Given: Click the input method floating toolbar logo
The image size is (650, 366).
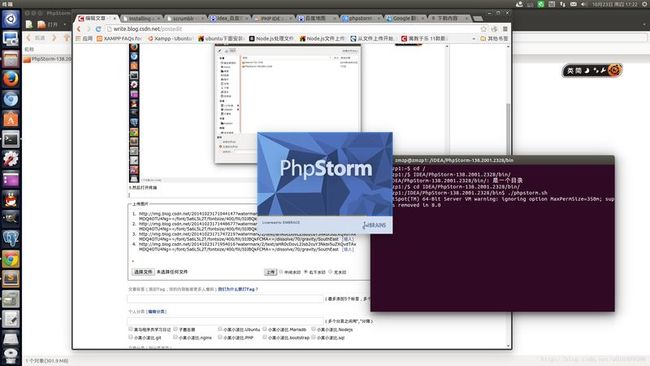Looking at the screenshot, I should (x=614, y=70).
